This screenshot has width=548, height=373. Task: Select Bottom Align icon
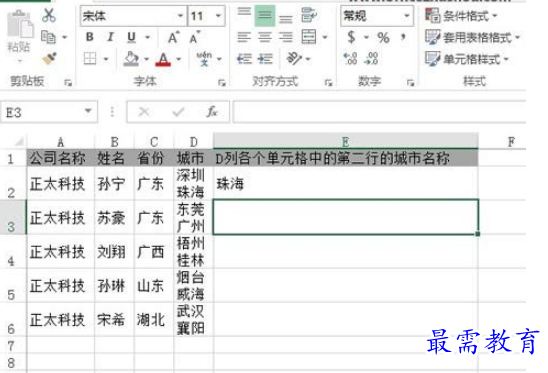coord(286,19)
